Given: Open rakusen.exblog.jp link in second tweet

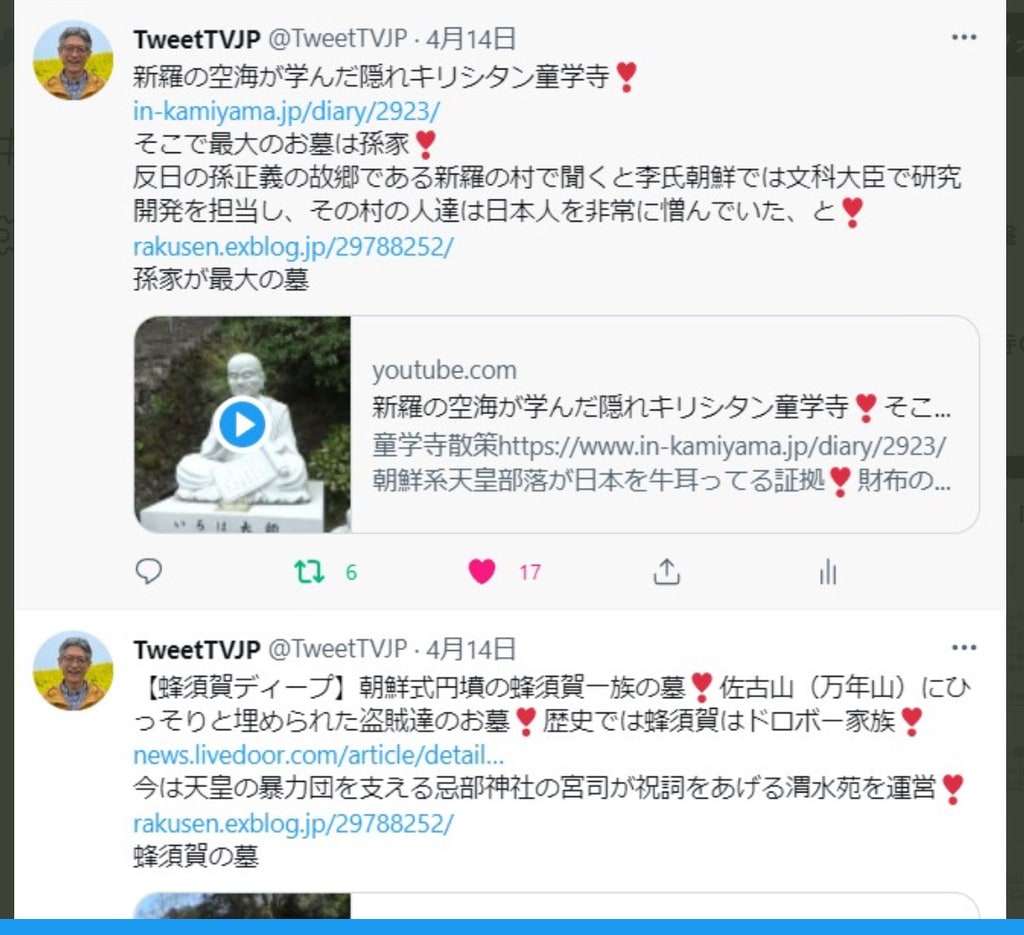Looking at the screenshot, I should tap(293, 823).
